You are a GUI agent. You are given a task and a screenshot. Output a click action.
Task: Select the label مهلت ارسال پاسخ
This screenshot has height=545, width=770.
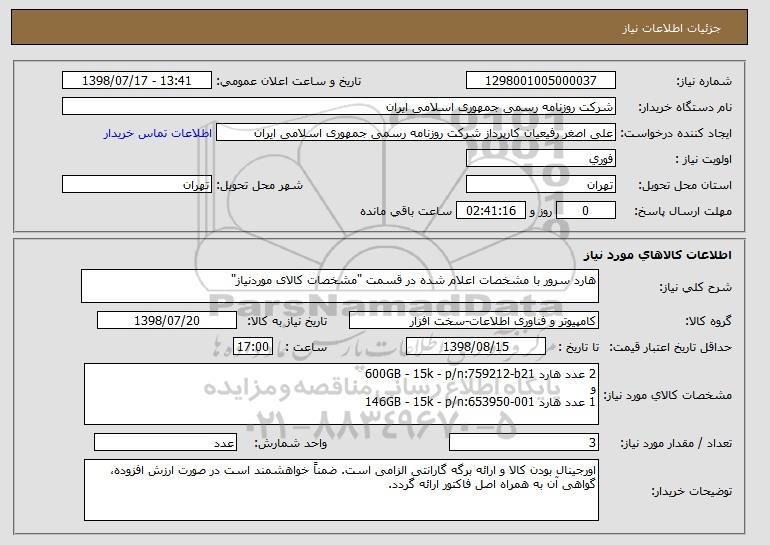coord(683,212)
